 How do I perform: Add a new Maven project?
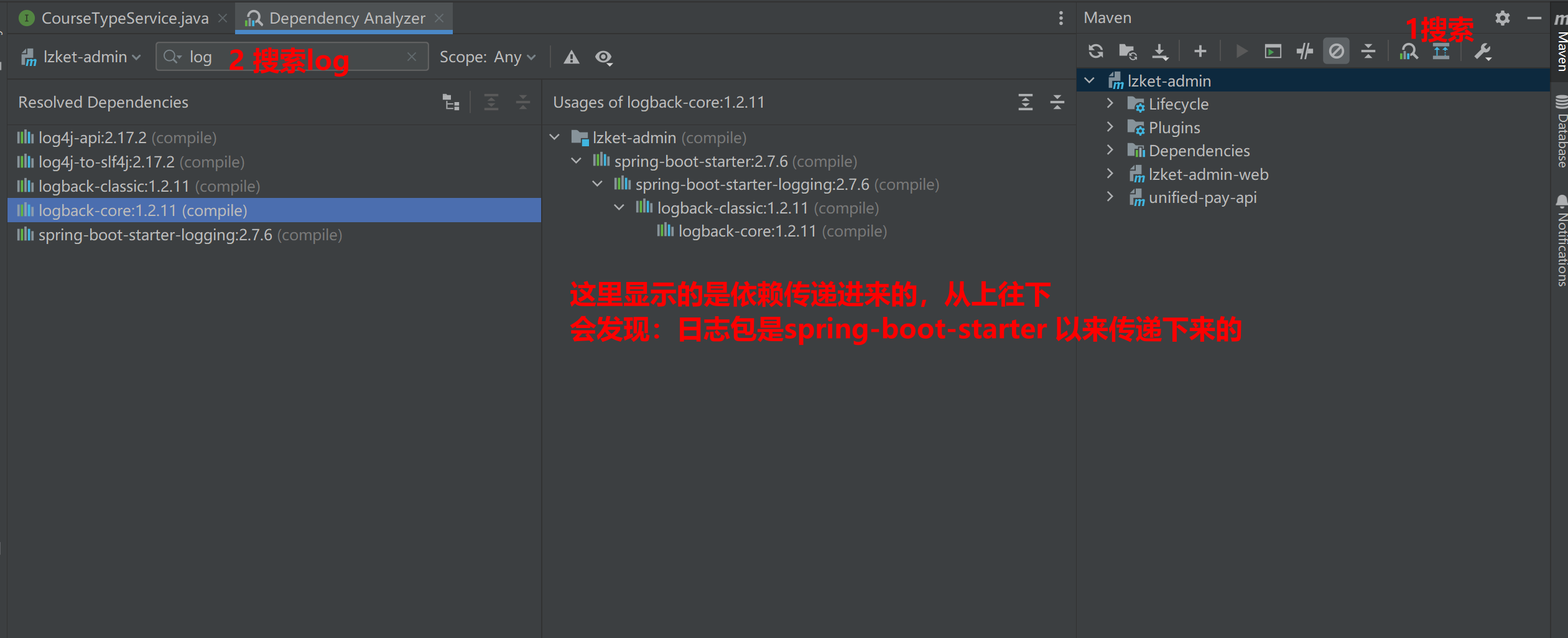pyautogui.click(x=1200, y=52)
